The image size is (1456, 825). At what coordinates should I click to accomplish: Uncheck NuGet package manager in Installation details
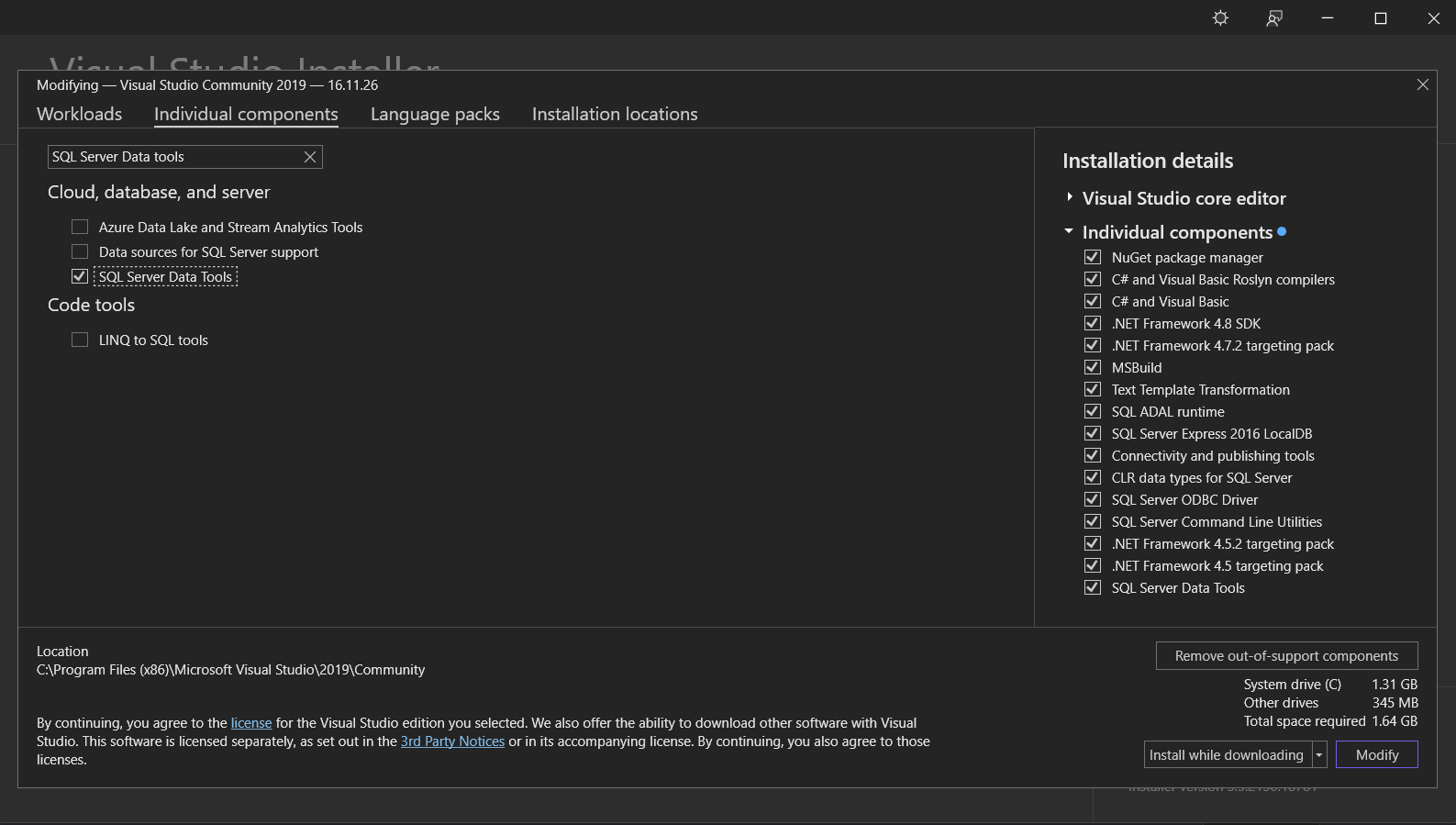(1092, 257)
